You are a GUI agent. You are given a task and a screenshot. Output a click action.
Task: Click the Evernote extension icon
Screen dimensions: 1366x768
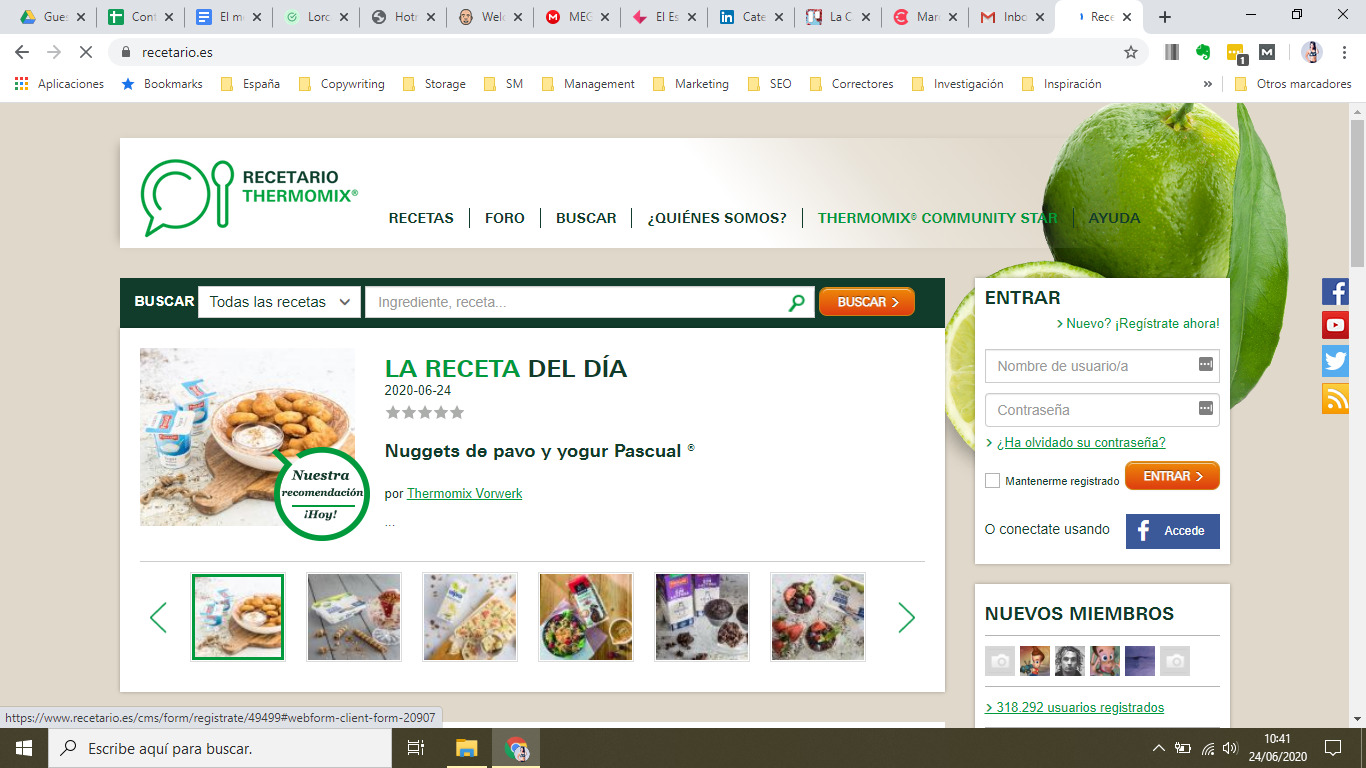(1203, 54)
